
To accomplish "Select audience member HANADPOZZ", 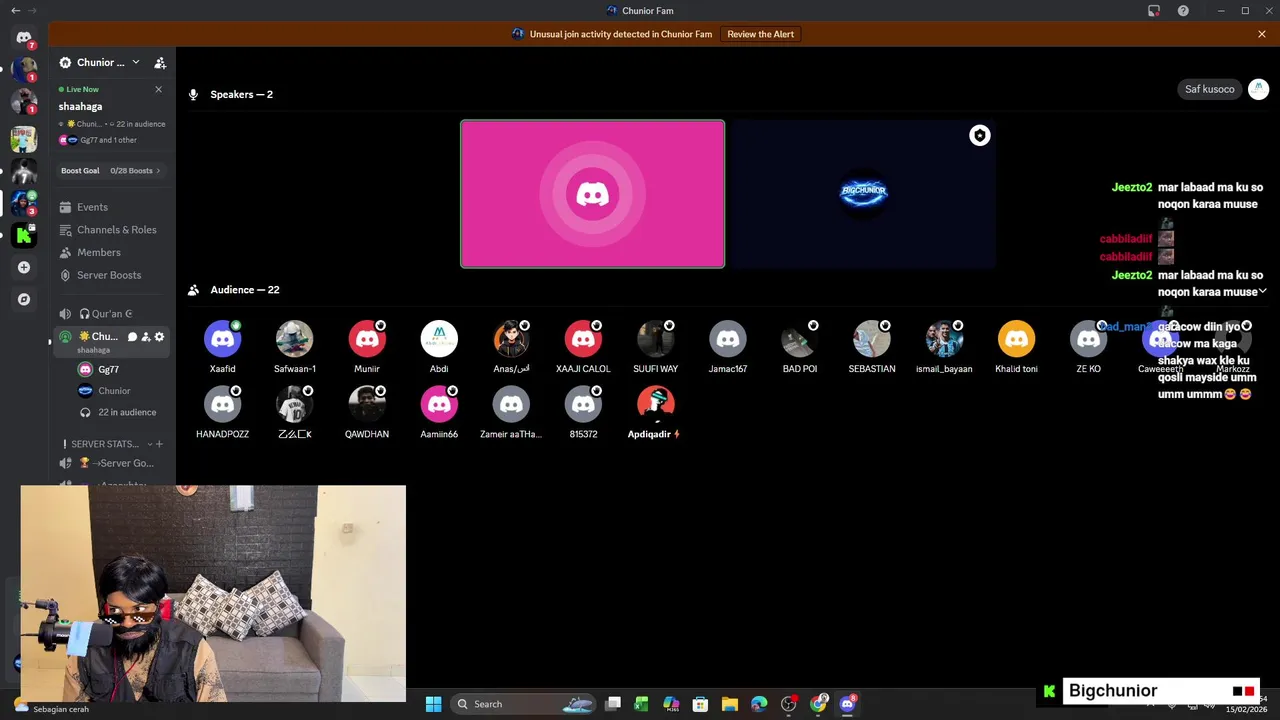I will pos(223,412).
